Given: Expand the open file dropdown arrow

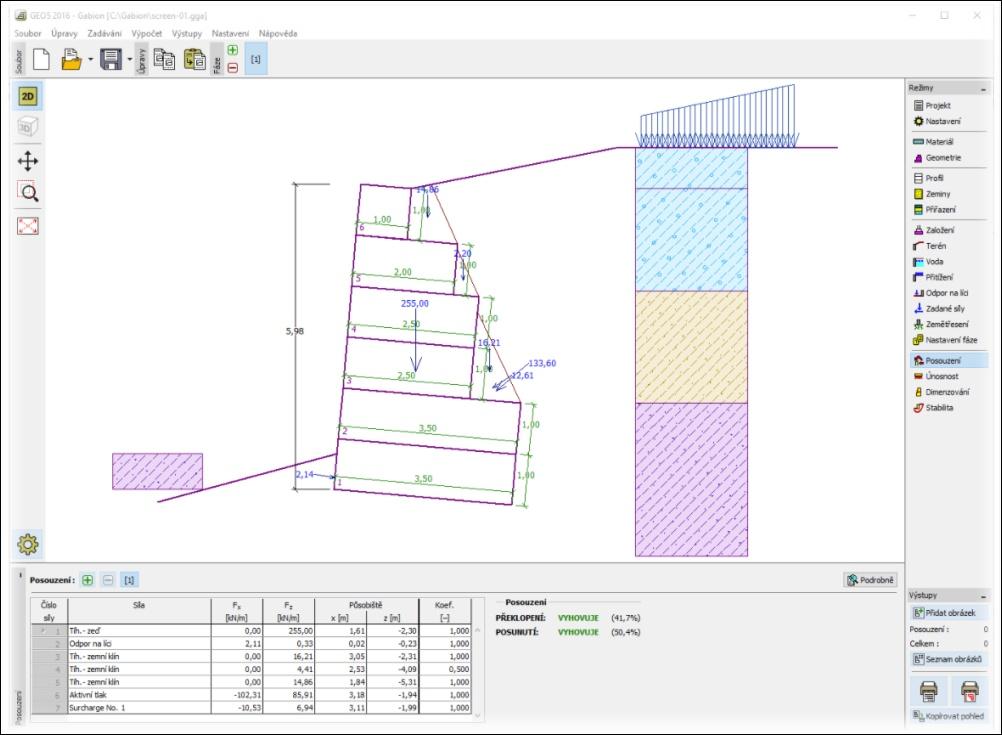Looking at the screenshot, I should 90,60.
